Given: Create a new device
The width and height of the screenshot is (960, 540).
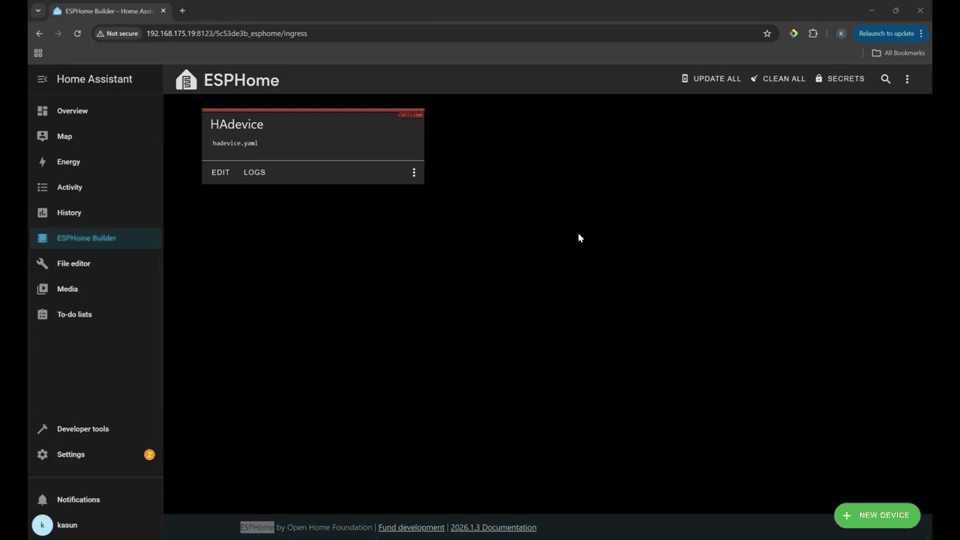Looking at the screenshot, I should tap(877, 515).
